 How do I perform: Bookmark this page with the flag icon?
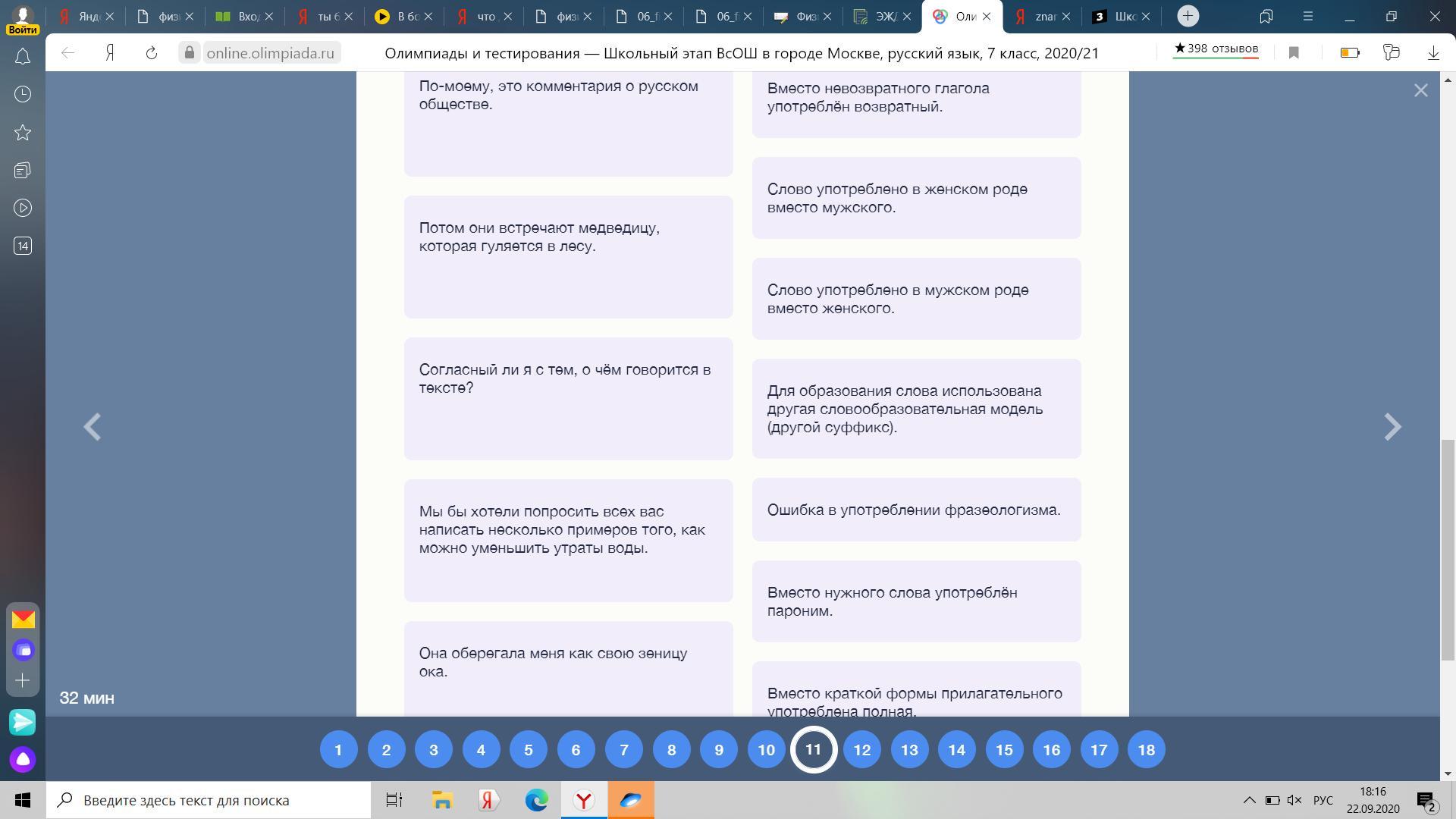[x=1294, y=53]
